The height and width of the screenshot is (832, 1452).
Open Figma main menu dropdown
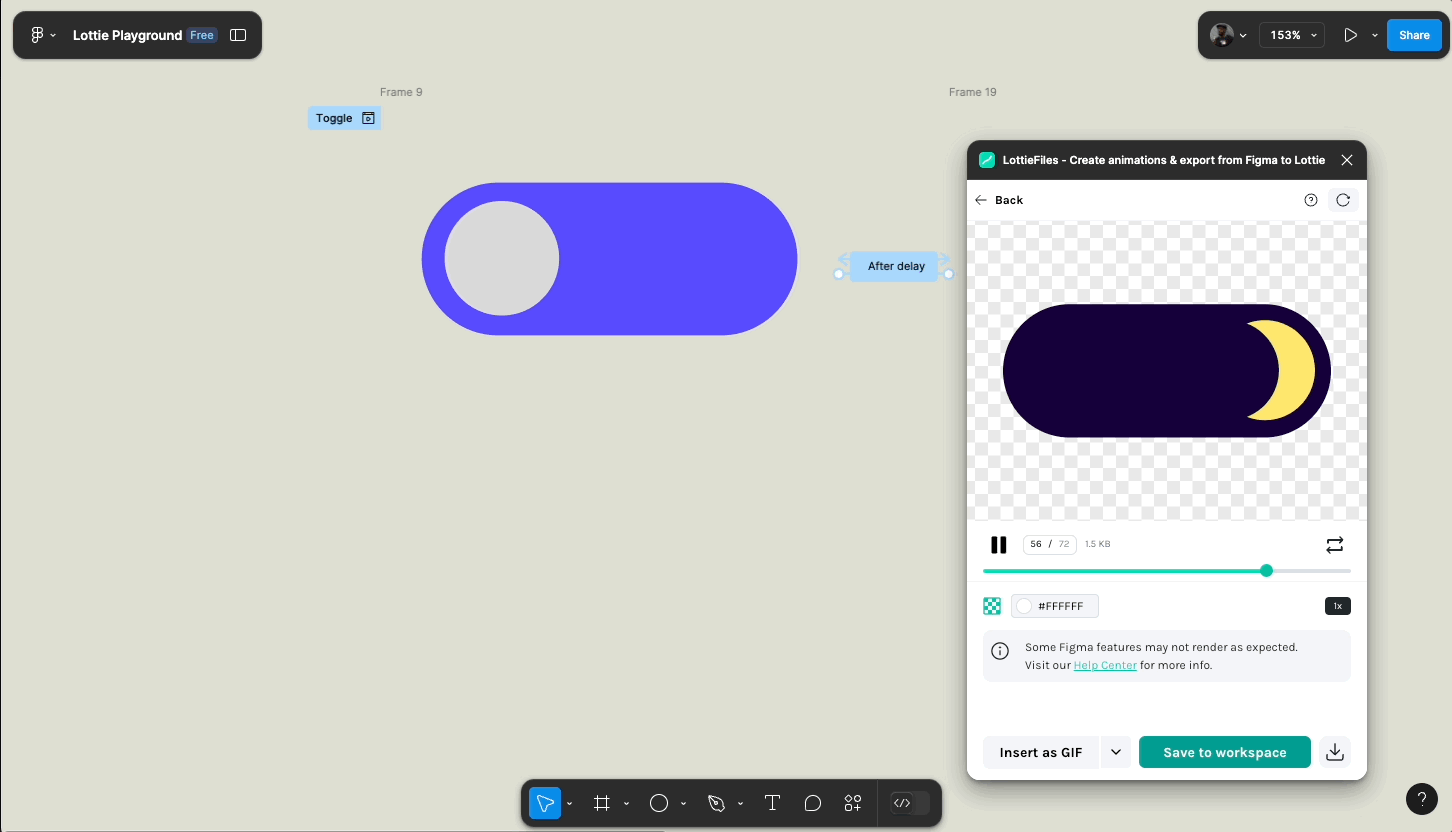43,35
